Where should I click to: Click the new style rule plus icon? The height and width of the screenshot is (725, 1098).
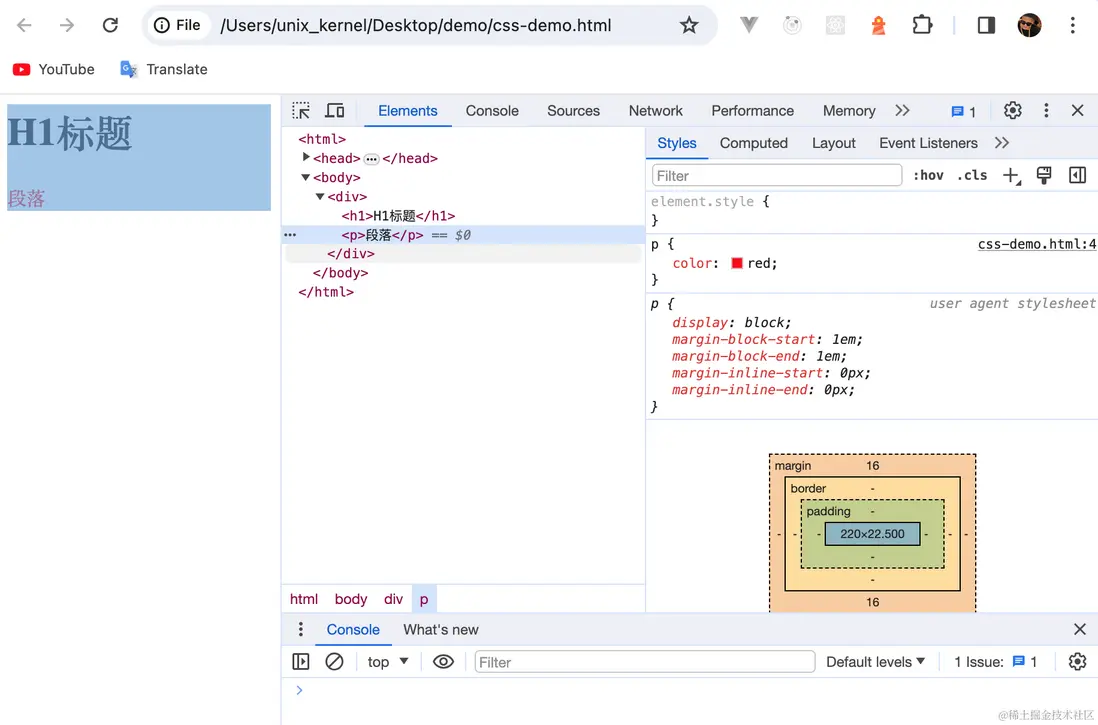[1011, 176]
